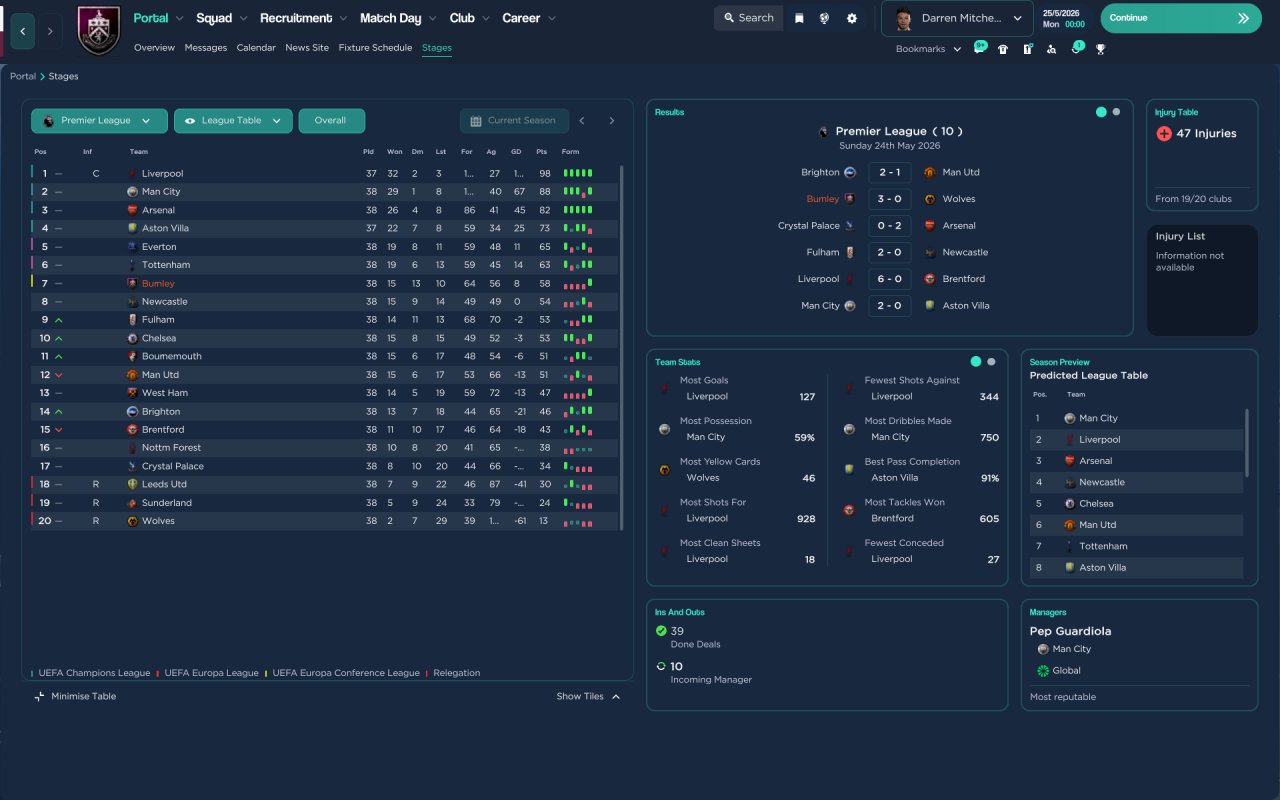Click the green Done Deals check icon
The width and height of the screenshot is (1280, 800).
[x=661, y=631]
